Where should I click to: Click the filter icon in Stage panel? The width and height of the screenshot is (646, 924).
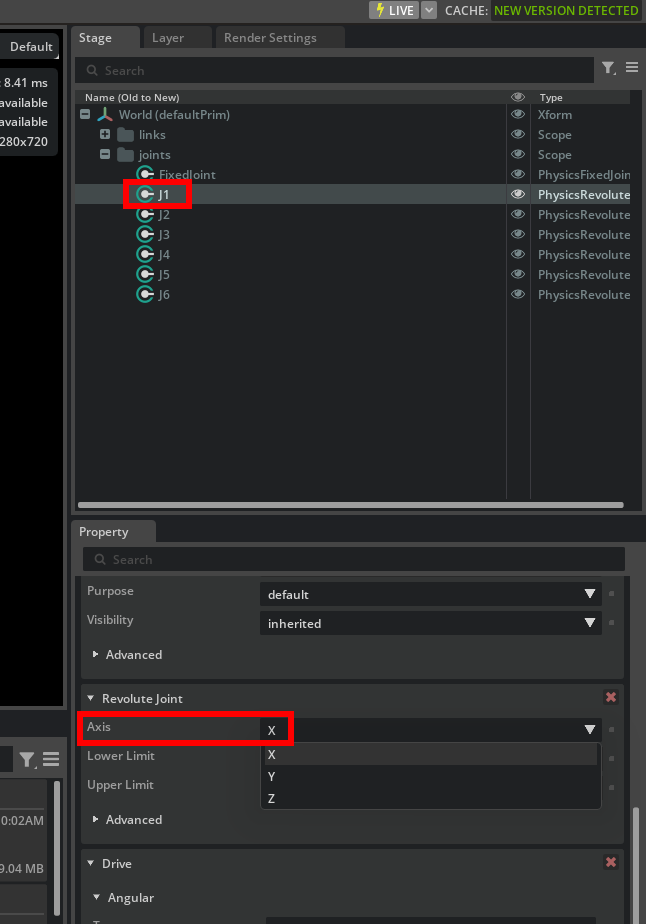[607, 68]
